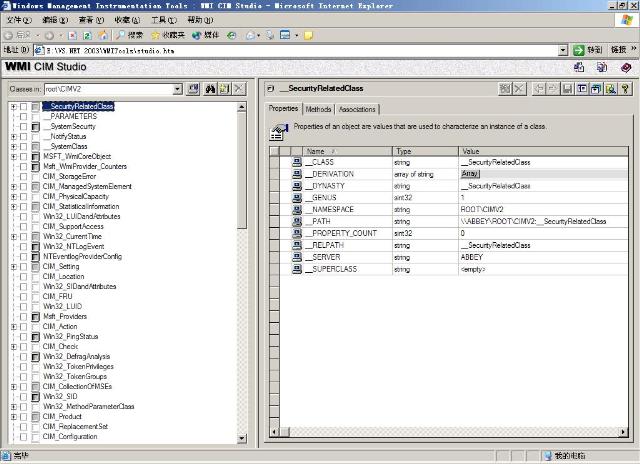Click the IE history icon
This screenshot has height=464, width=640.
[x=232, y=36]
